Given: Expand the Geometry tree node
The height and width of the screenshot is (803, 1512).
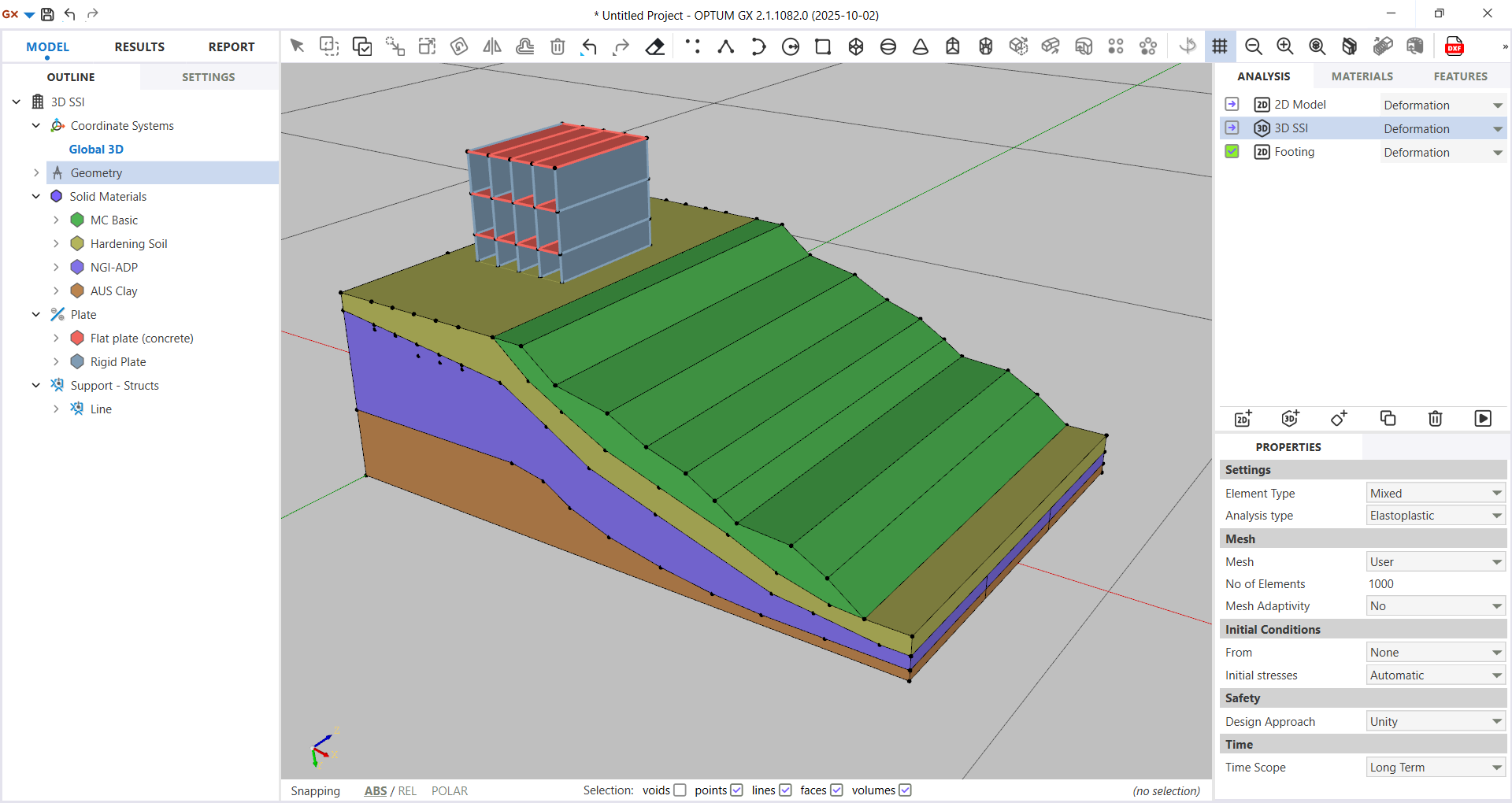Looking at the screenshot, I should pyautogui.click(x=36, y=173).
